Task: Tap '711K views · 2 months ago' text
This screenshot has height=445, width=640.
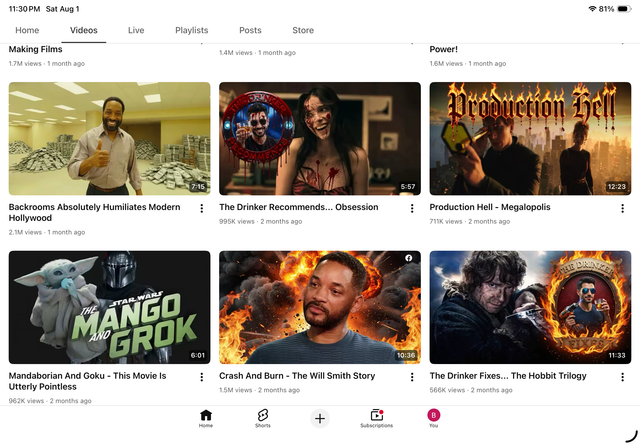Action: [x=470, y=221]
